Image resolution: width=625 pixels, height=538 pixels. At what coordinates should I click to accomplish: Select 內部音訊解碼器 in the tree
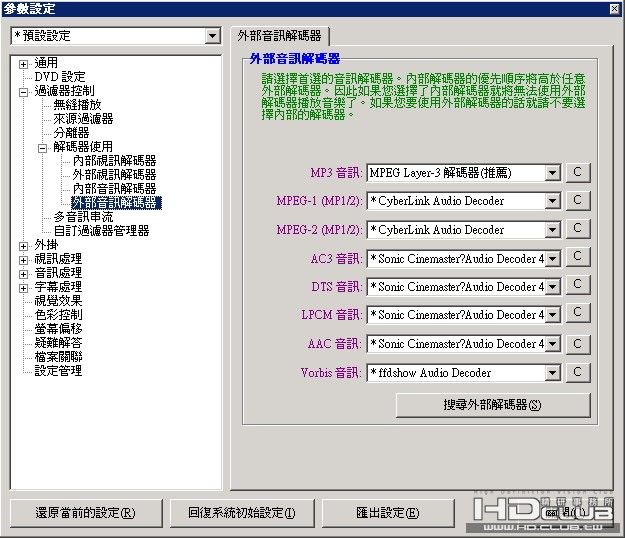(114, 188)
